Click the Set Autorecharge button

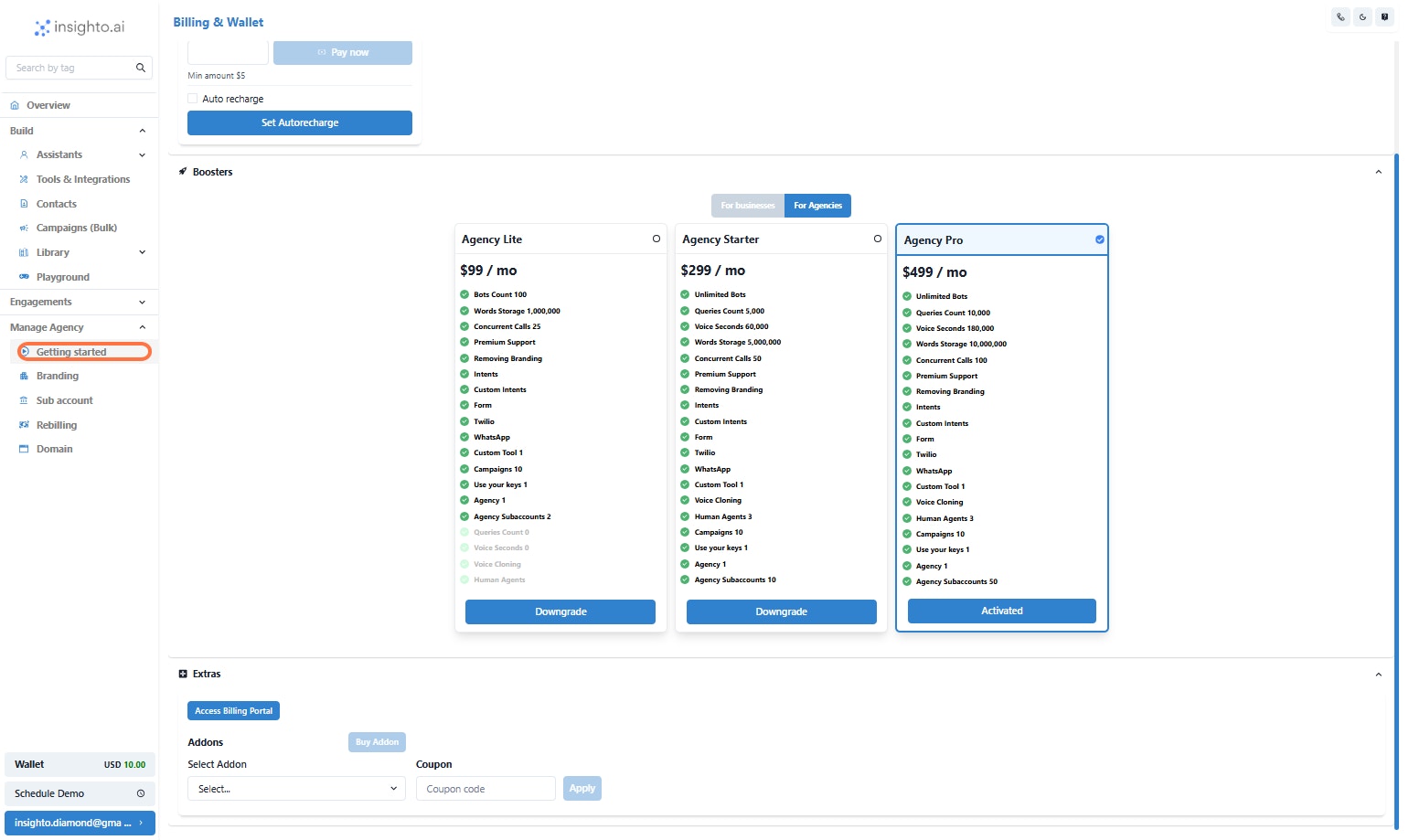click(300, 122)
